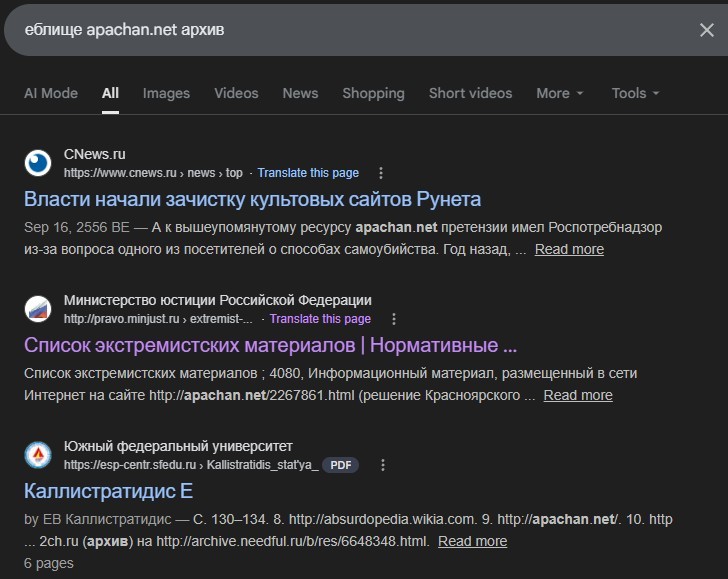Clear the search box with X icon

coord(706,30)
